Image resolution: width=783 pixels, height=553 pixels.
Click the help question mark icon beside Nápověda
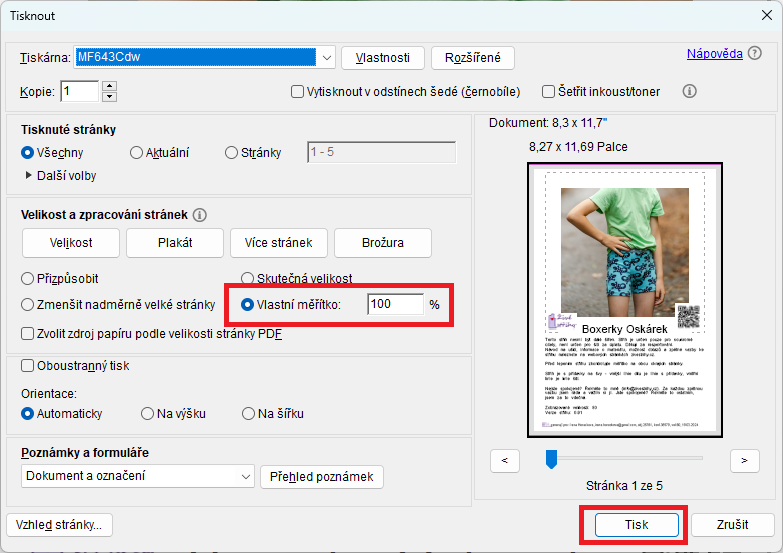[x=755, y=54]
